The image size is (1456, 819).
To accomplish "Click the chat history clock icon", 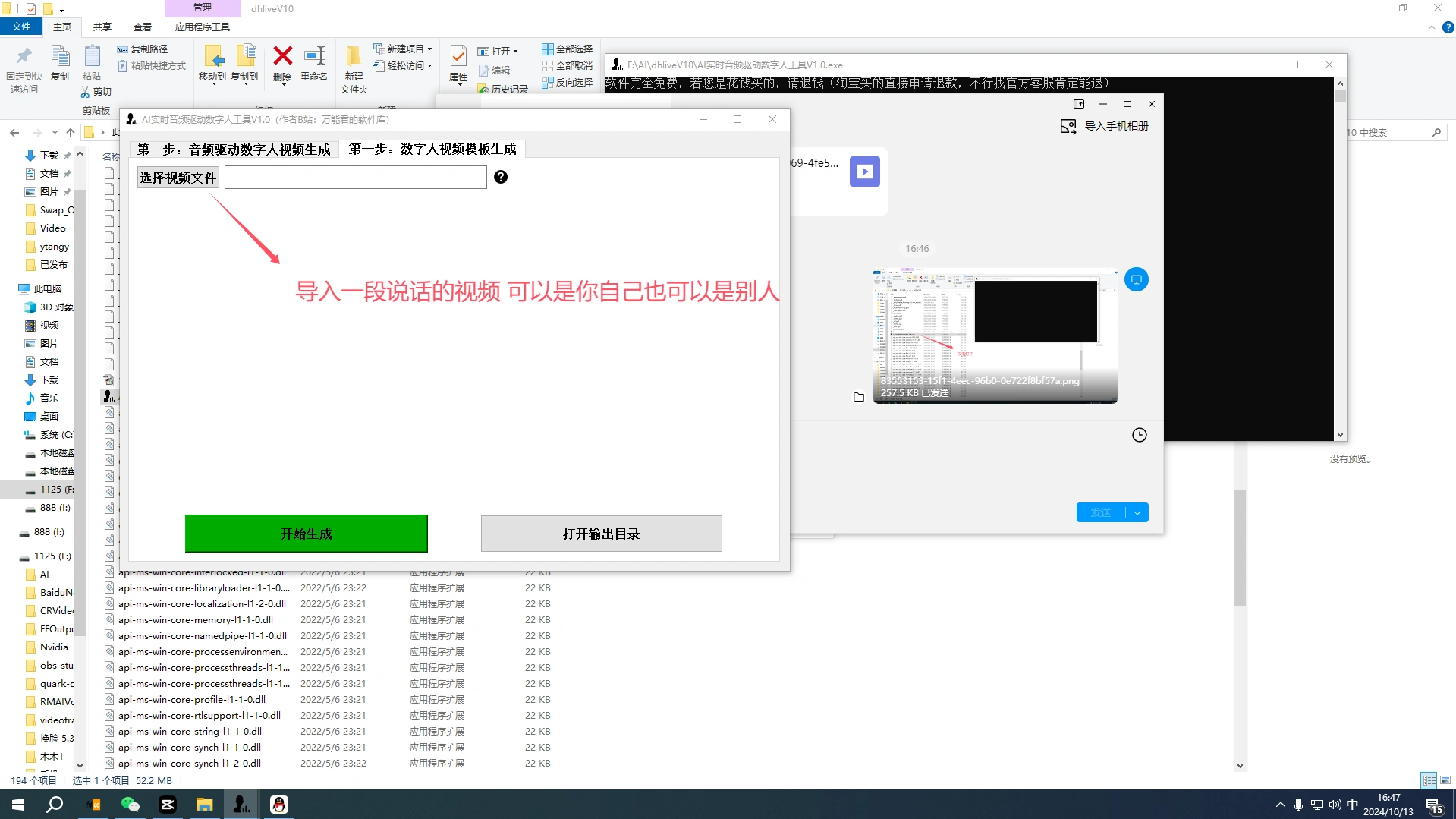I will tap(1139, 435).
